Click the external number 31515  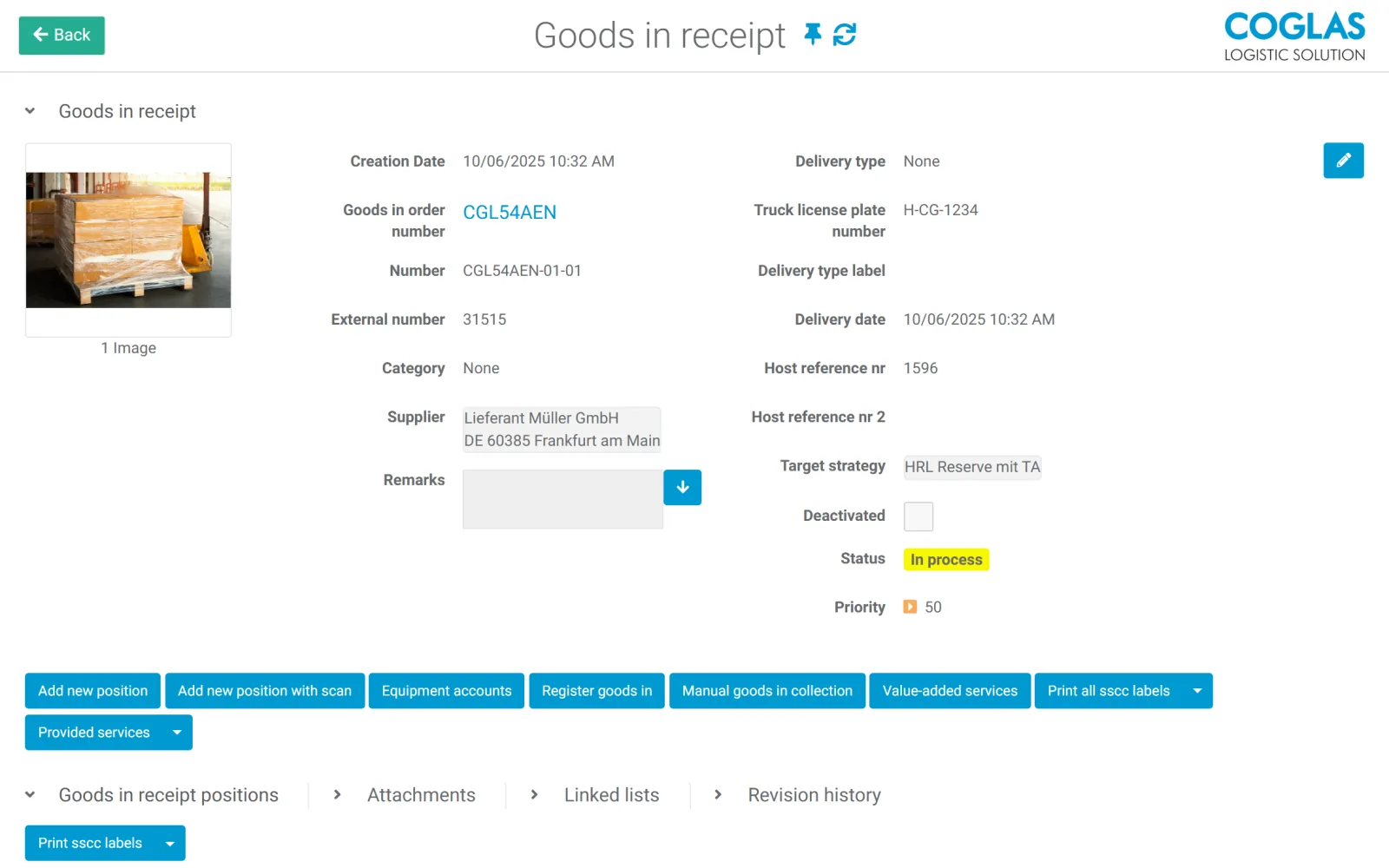coord(484,319)
